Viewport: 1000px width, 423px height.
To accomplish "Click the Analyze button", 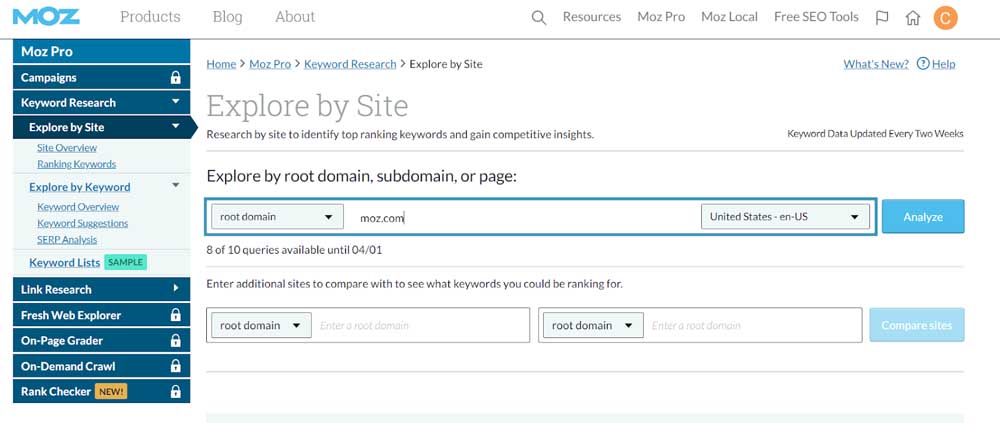I will point(923,217).
